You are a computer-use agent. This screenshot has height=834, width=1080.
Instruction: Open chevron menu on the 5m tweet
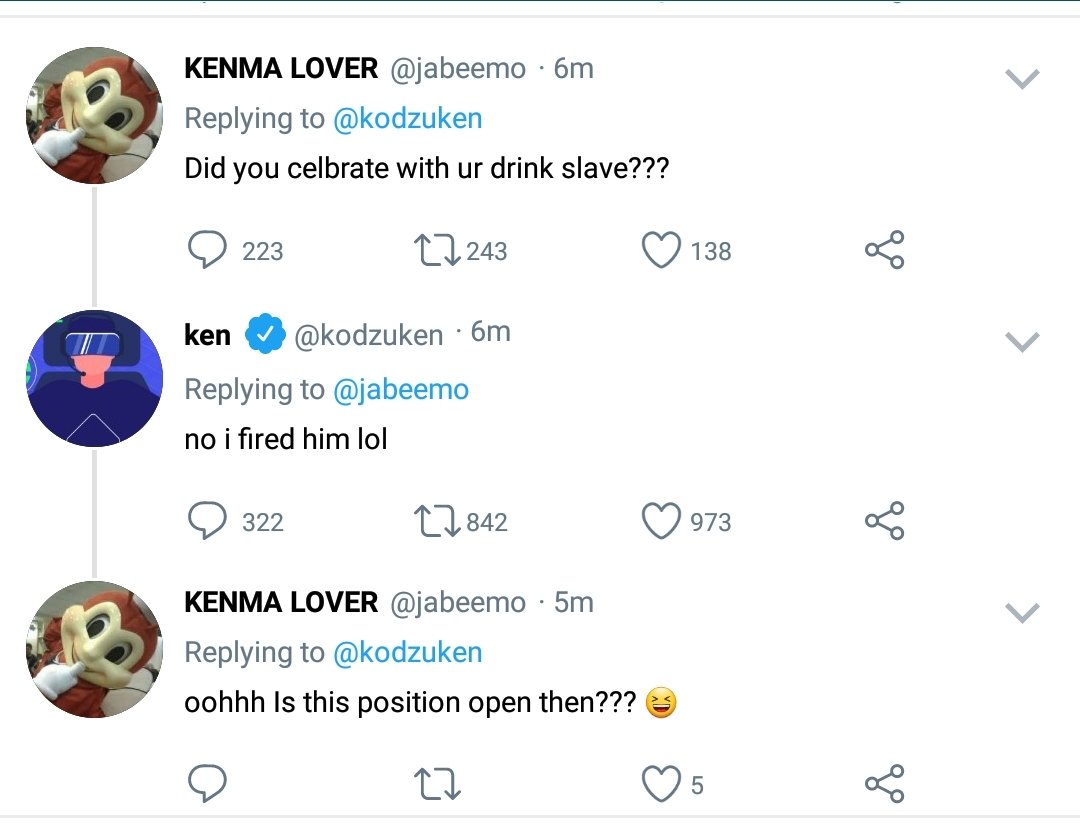[1021, 612]
